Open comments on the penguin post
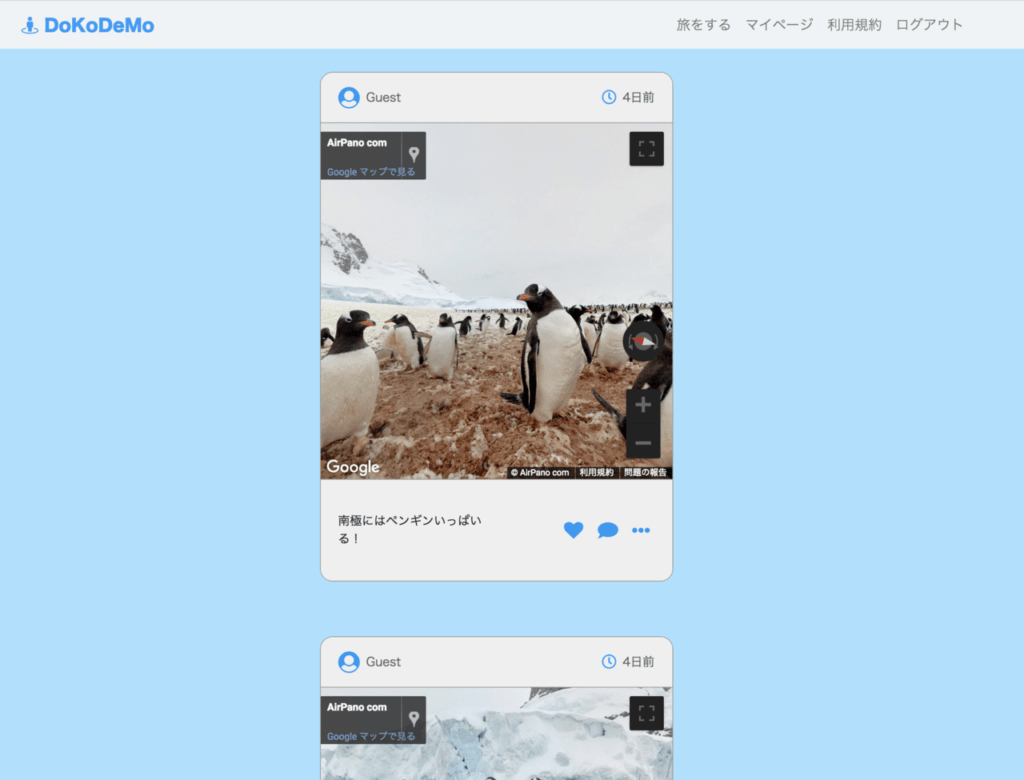This screenshot has width=1024, height=780. [x=607, y=530]
